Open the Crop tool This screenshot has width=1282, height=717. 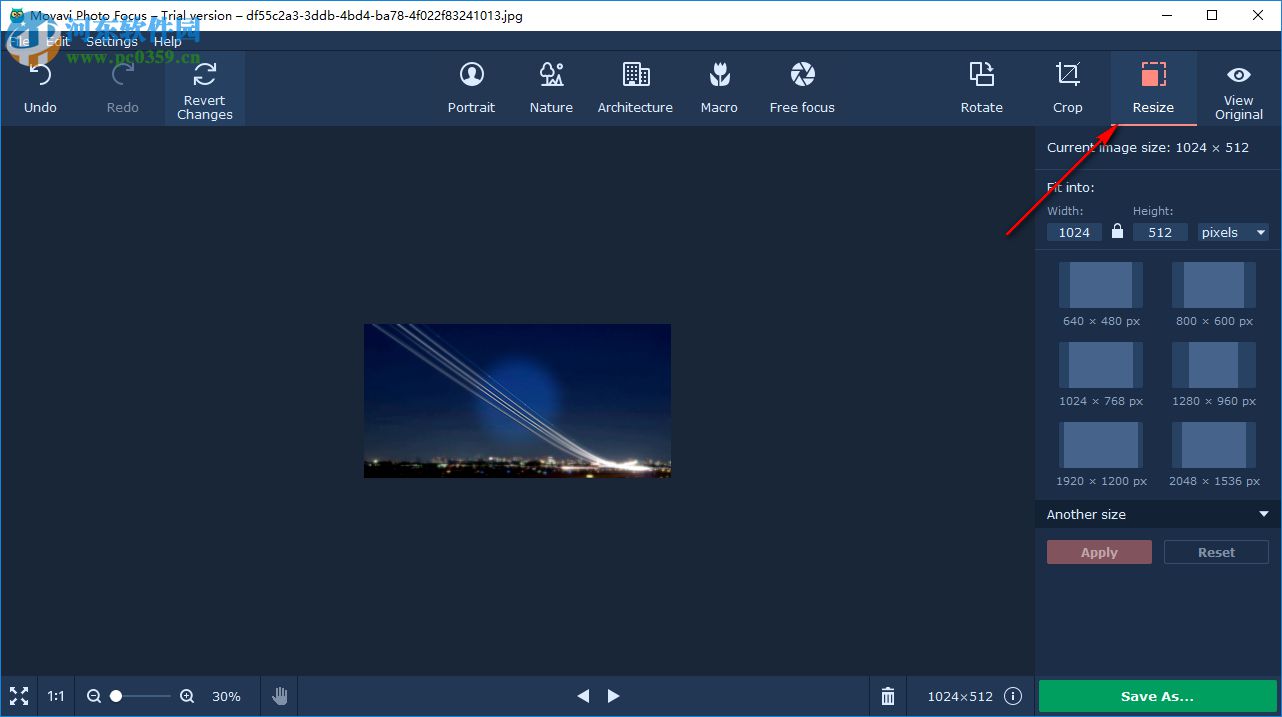1067,88
